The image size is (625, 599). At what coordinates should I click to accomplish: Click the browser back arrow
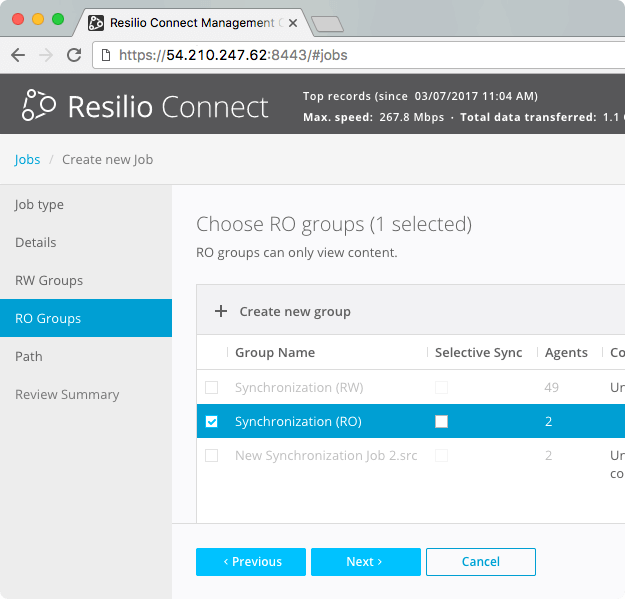18,55
